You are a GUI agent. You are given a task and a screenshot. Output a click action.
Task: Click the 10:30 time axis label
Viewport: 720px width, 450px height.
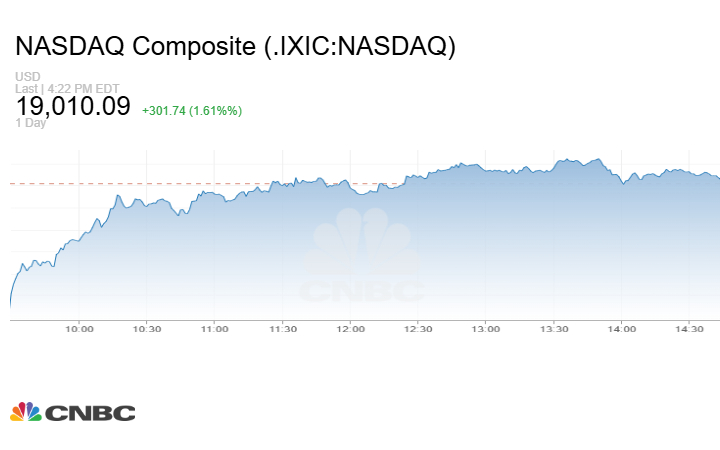pyautogui.click(x=147, y=329)
